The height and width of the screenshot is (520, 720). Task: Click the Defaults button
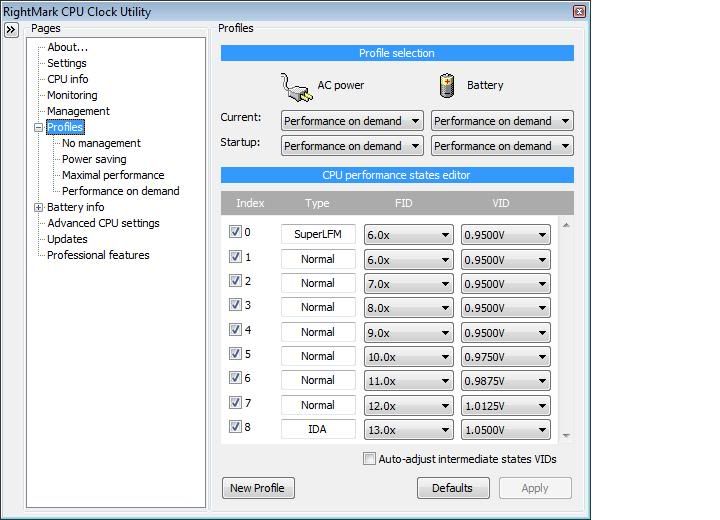[x=453, y=488]
